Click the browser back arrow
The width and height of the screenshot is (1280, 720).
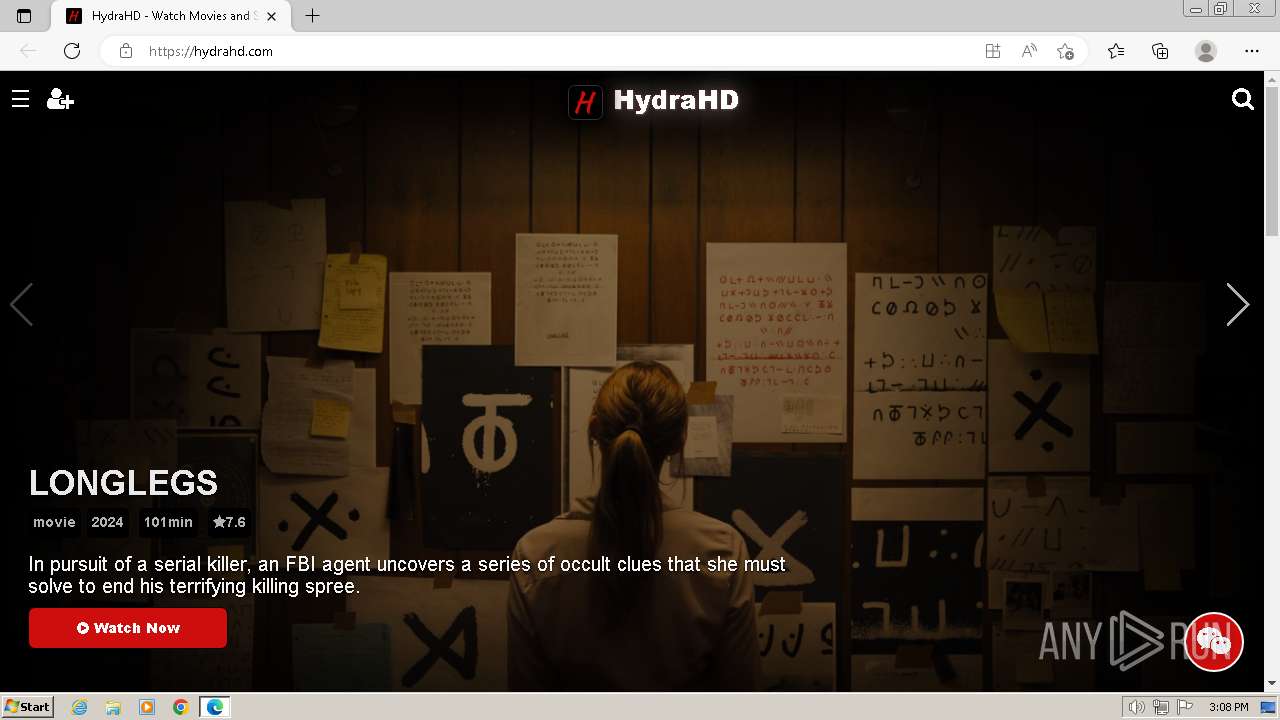28,51
